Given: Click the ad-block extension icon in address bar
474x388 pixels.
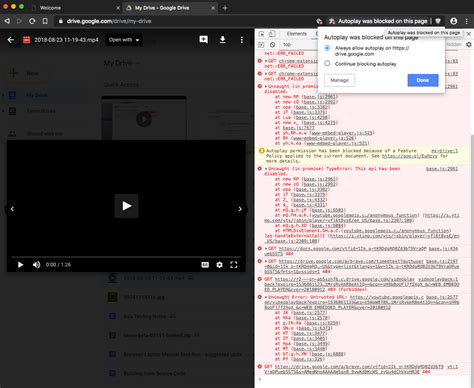Looking at the screenshot, I should (x=319, y=21).
